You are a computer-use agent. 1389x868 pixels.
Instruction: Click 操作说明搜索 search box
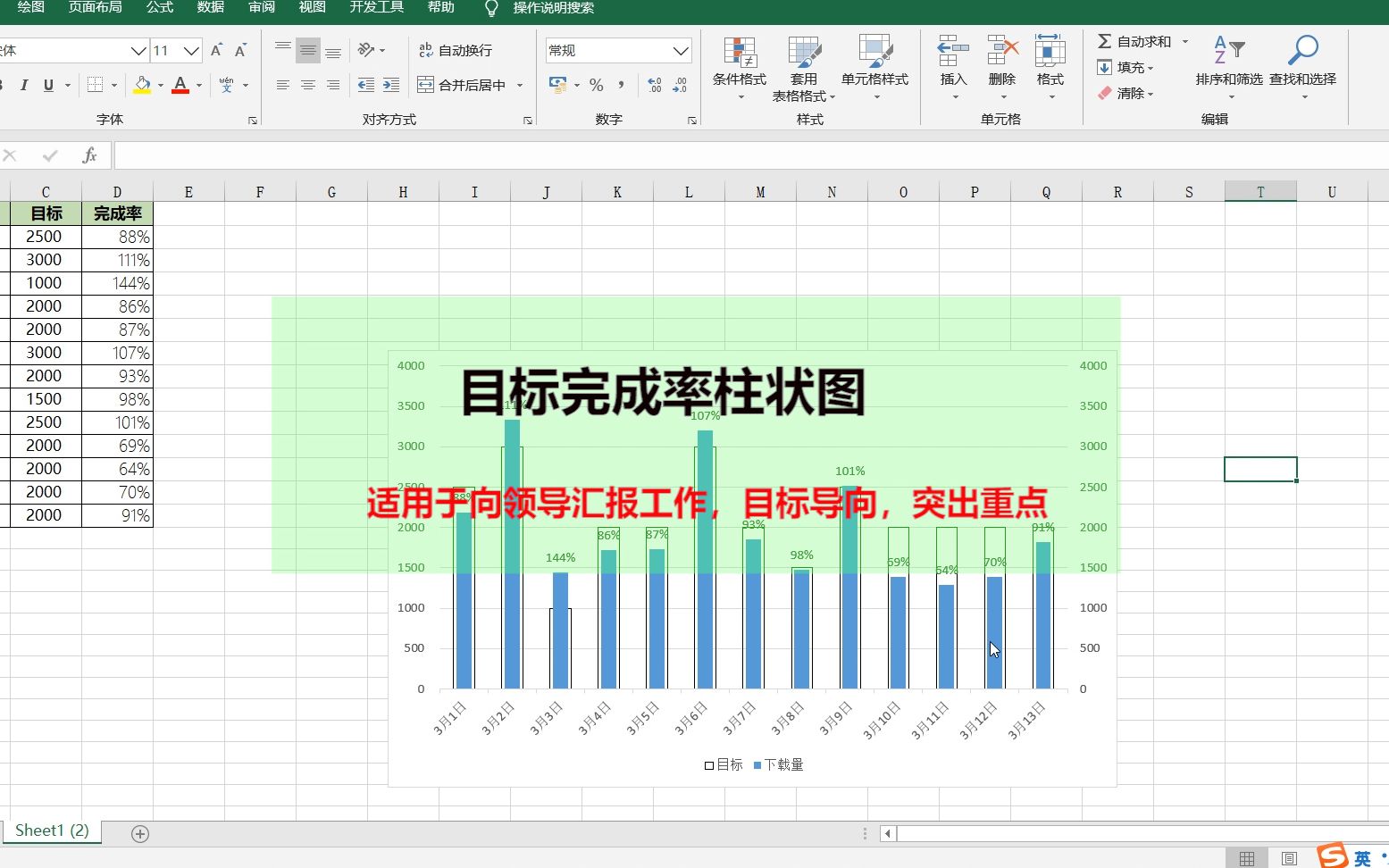553,8
